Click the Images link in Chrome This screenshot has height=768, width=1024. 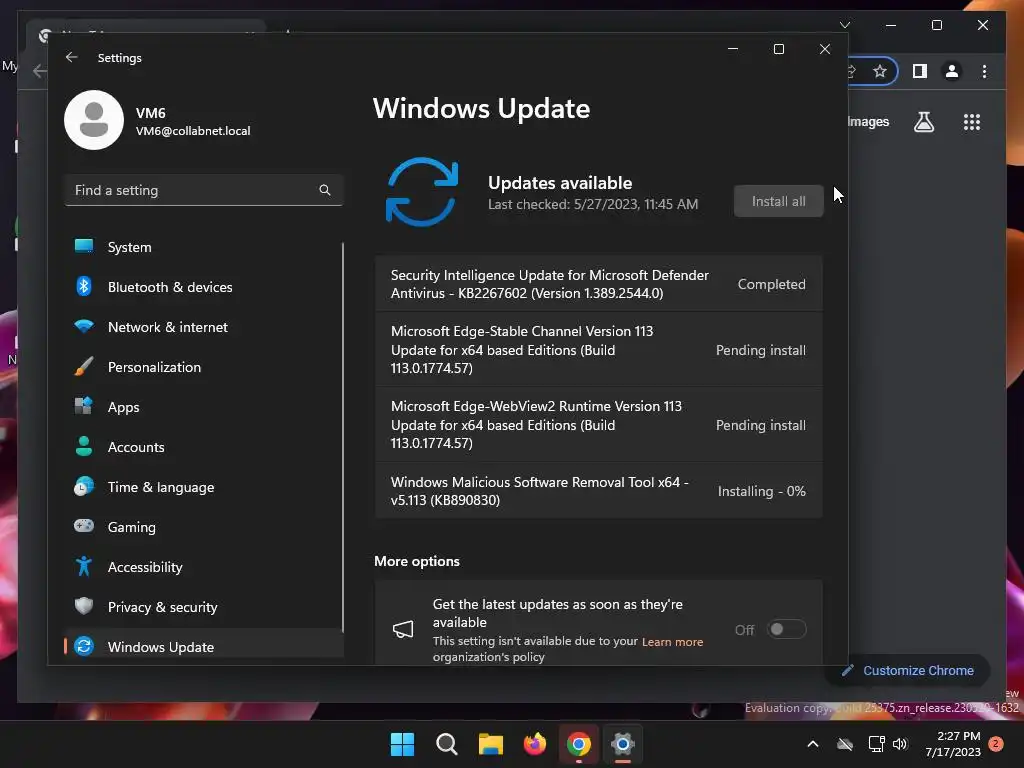(868, 121)
